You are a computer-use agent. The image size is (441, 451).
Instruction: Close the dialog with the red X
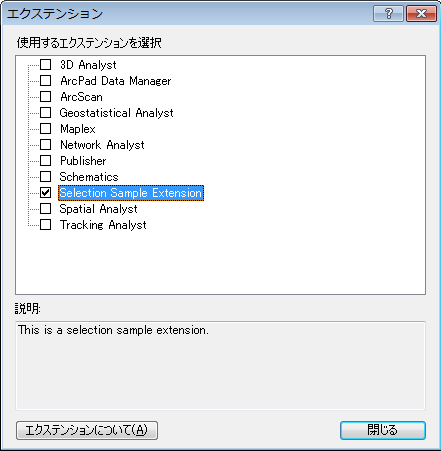pyautogui.click(x=421, y=14)
